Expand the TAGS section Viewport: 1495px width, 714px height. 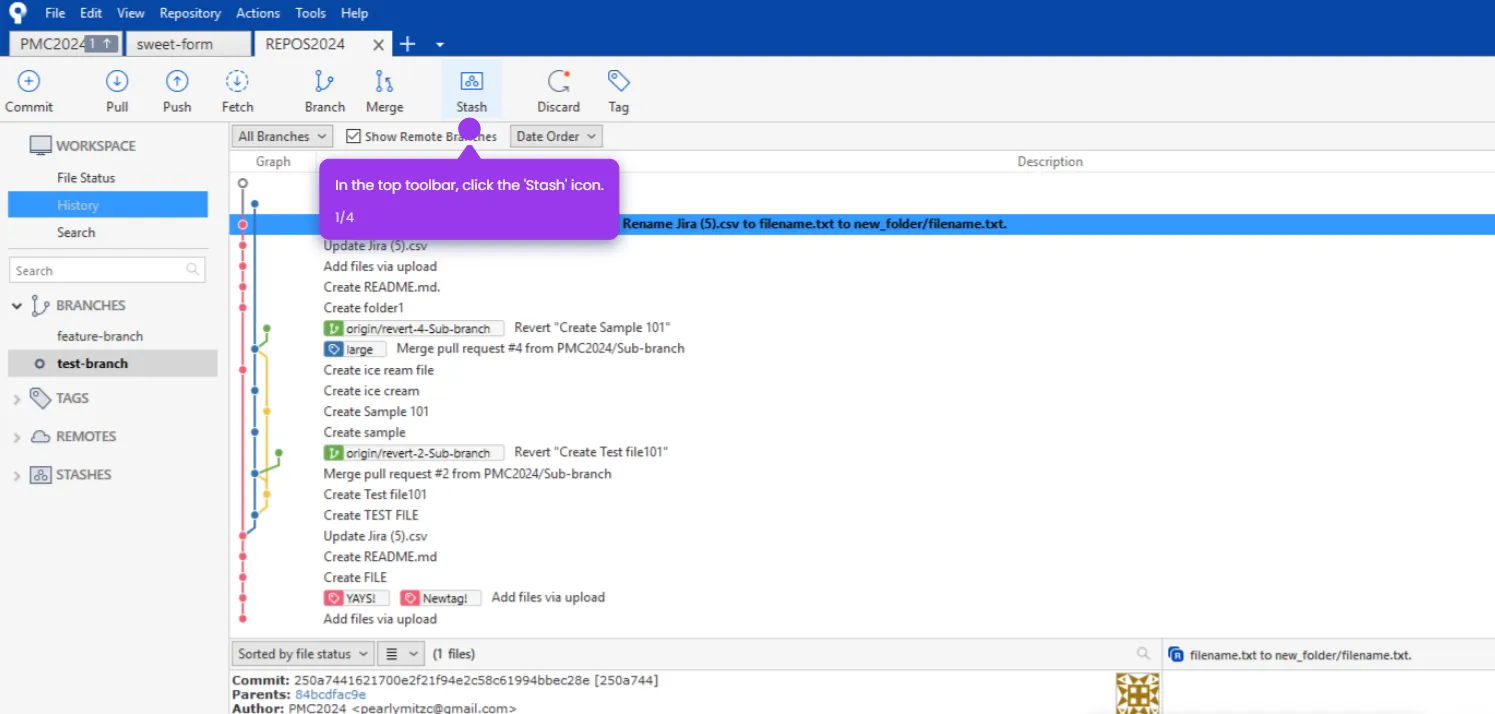click(17, 399)
